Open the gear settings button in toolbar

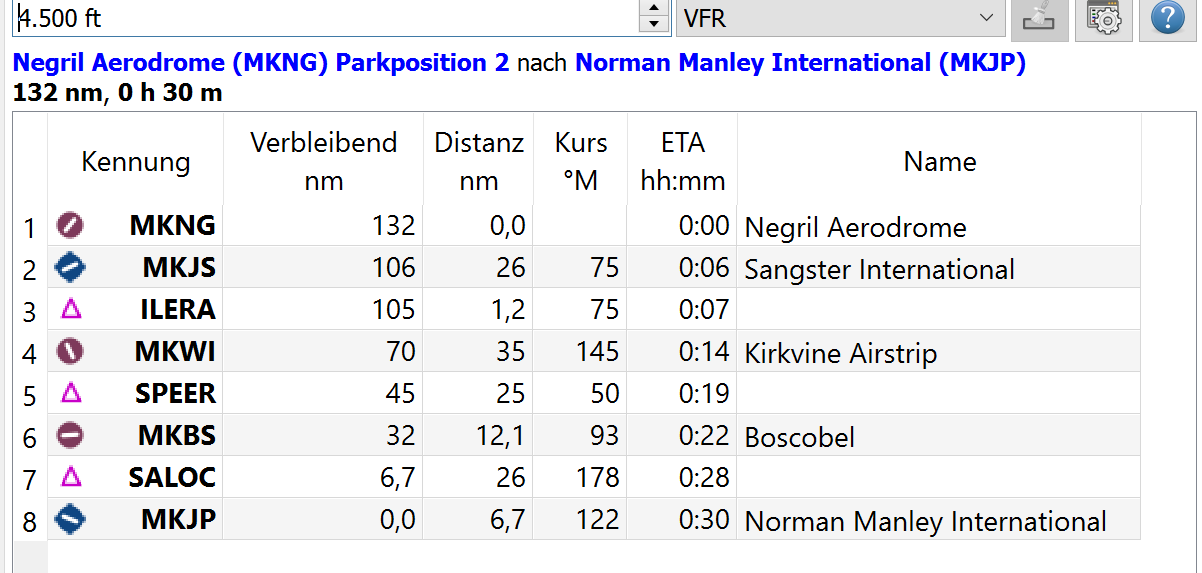click(1103, 17)
